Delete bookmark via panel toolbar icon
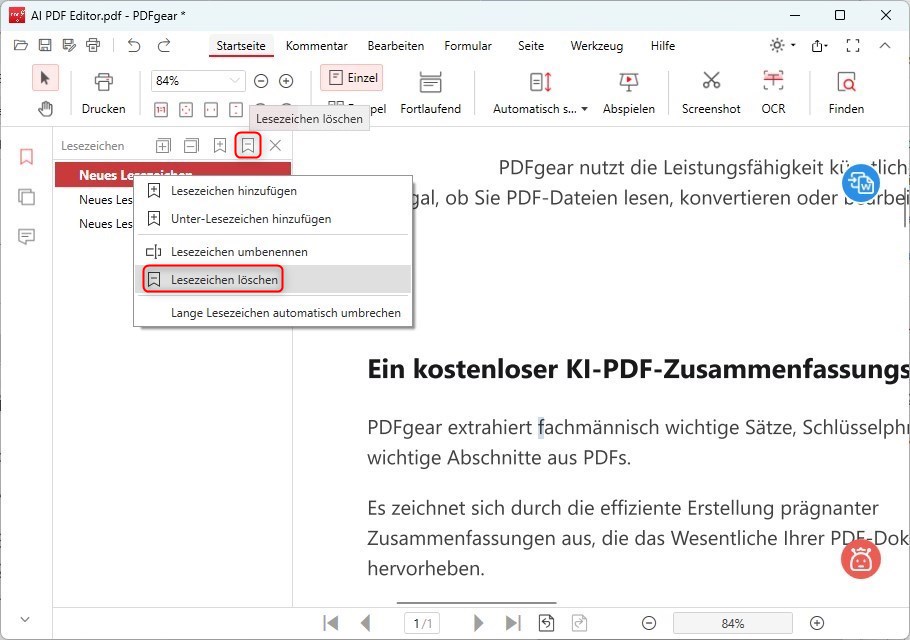Viewport: 910px width, 640px height. point(248,146)
